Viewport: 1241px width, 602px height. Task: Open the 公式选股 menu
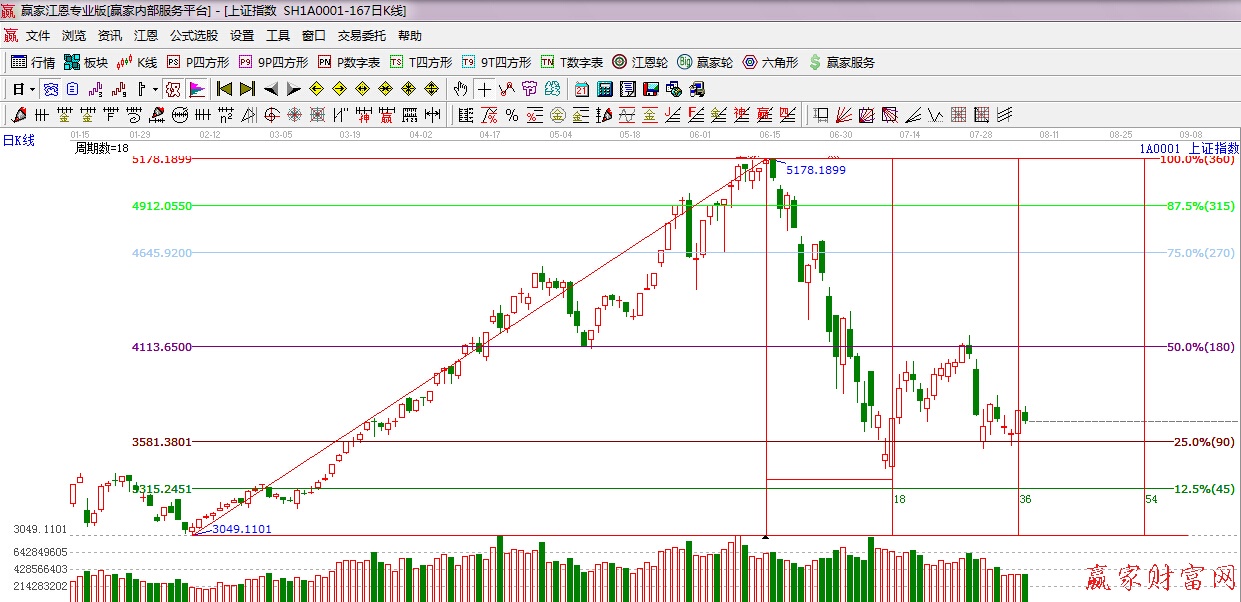[x=193, y=35]
